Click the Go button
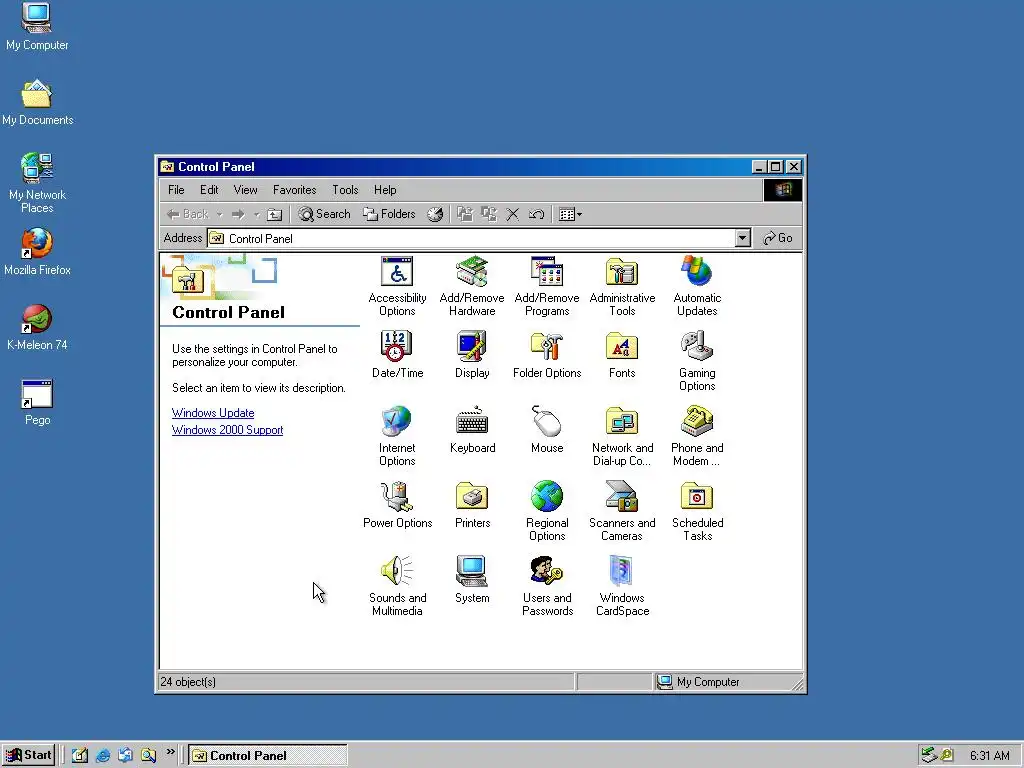Viewport: 1024px width, 768px height. 778,238
